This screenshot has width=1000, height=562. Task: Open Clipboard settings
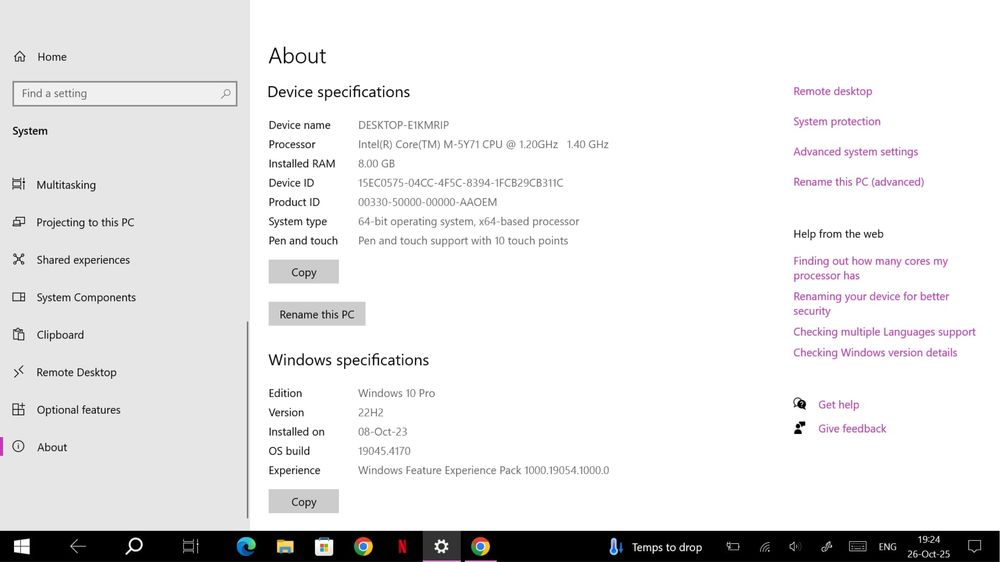coord(60,335)
